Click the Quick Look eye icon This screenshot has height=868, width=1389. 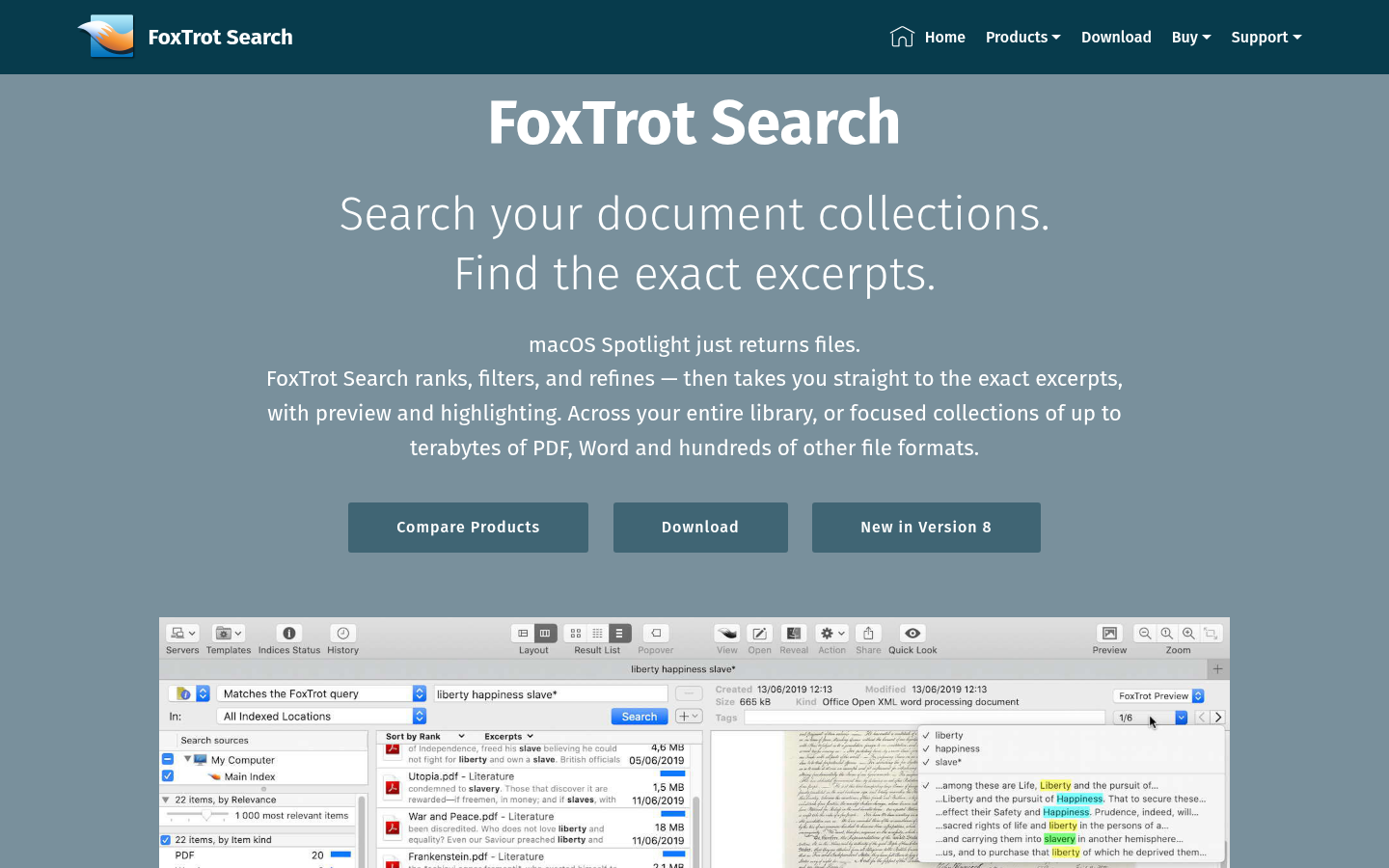[912, 634]
